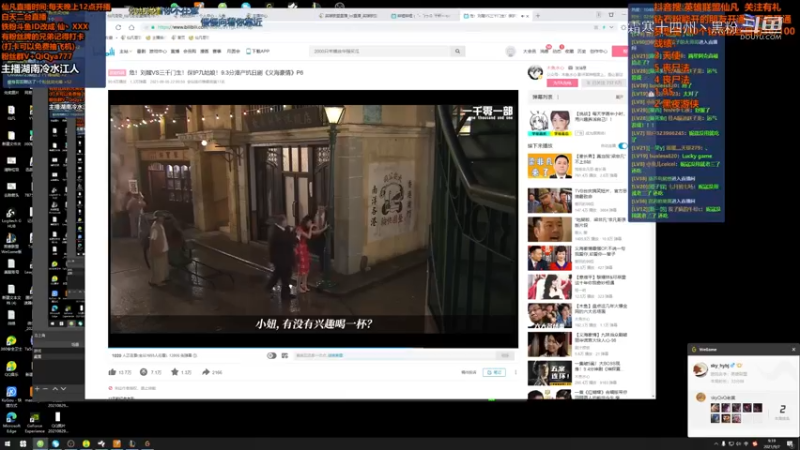Click the pink upload button in header
Screen dimensions: 800x450
click(620, 51)
